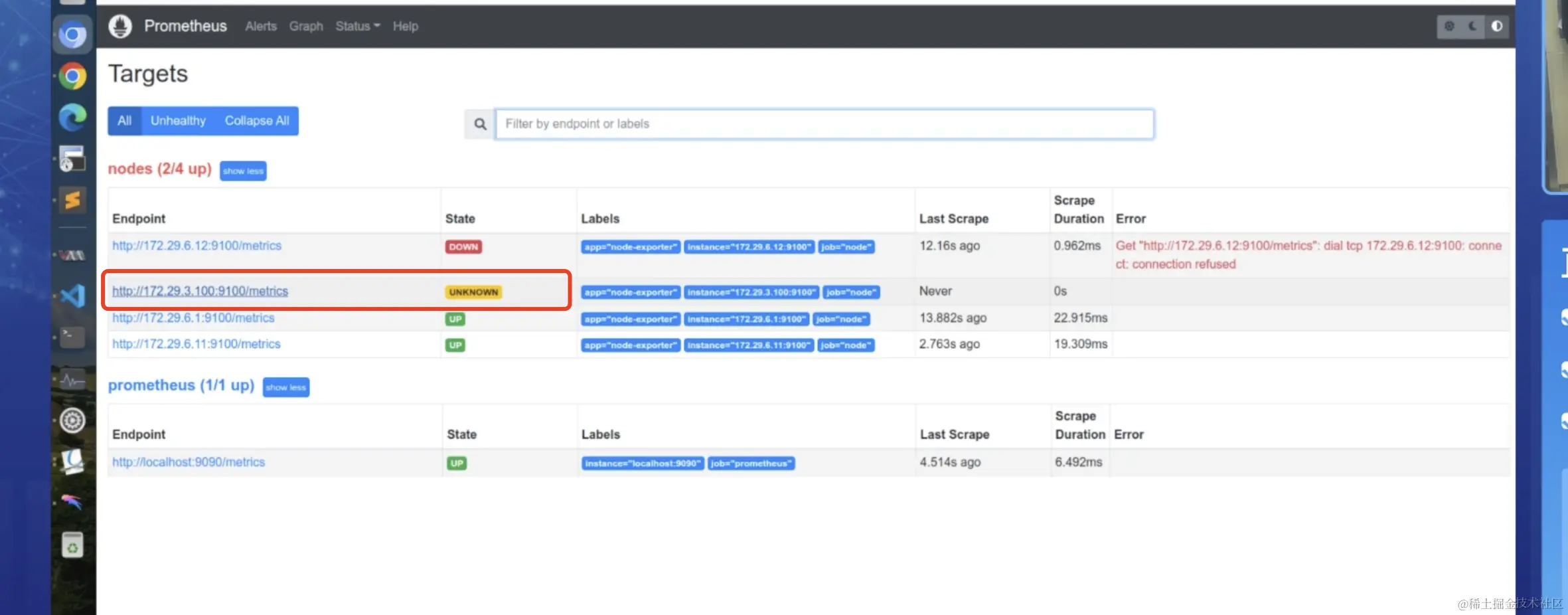Click the "Never" last scrape value

click(x=935, y=292)
